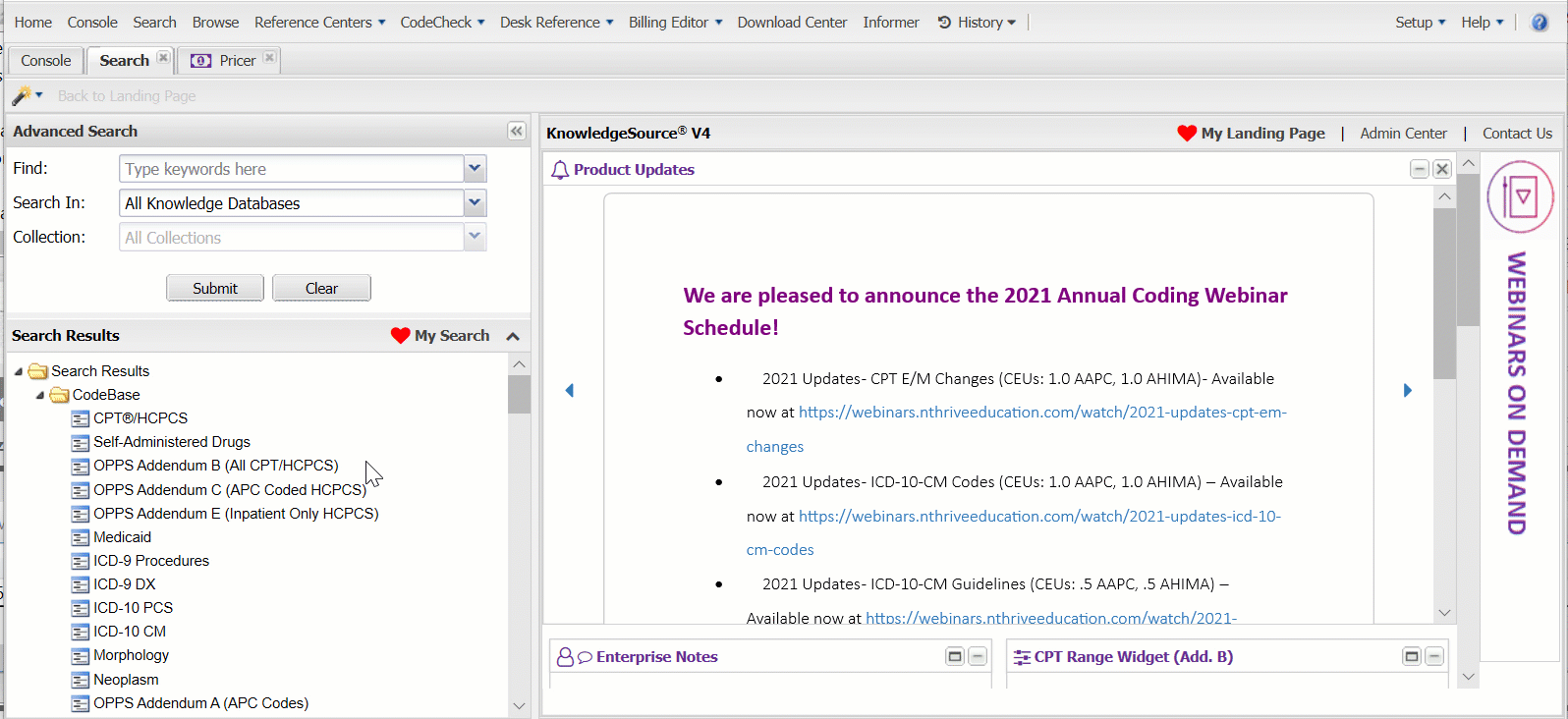This screenshot has height=719, width=1568.
Task: Open the Reference Centers menu
Action: tap(319, 23)
